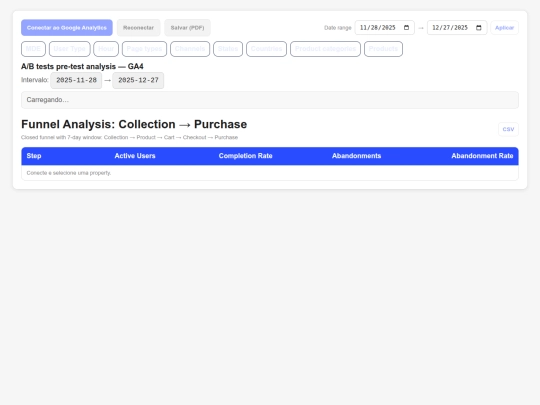Image resolution: width=540 pixels, height=405 pixels.
Task: Click 'Conecte e selecione uma property' row
Action: [x=270, y=173]
